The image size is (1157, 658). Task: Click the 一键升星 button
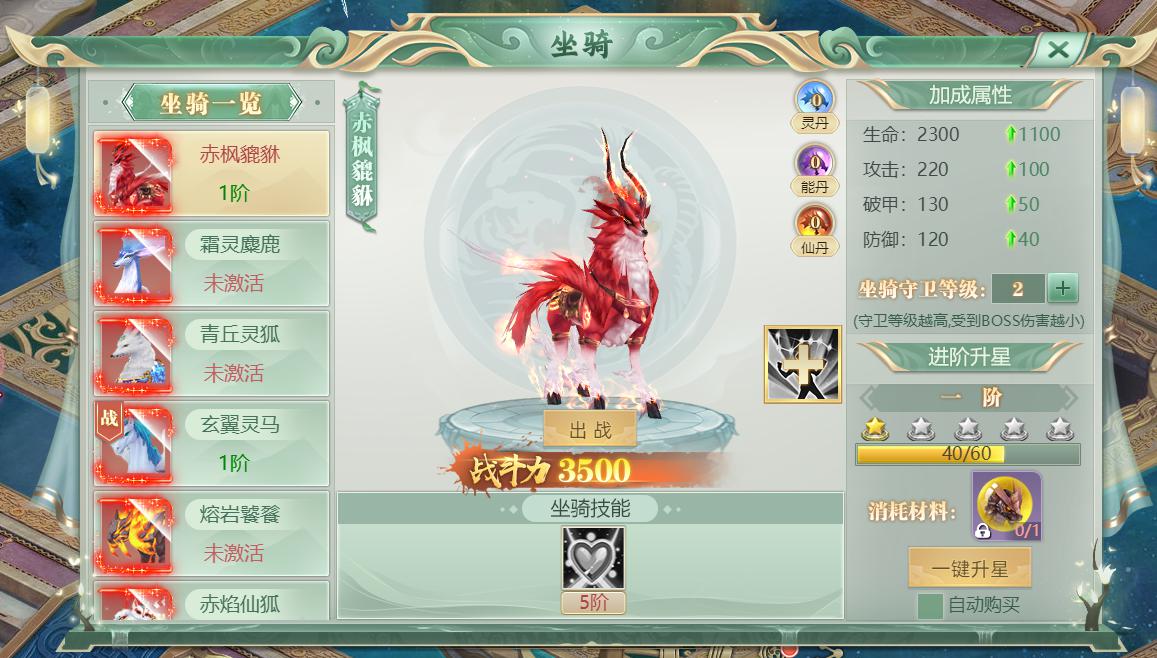click(970, 569)
